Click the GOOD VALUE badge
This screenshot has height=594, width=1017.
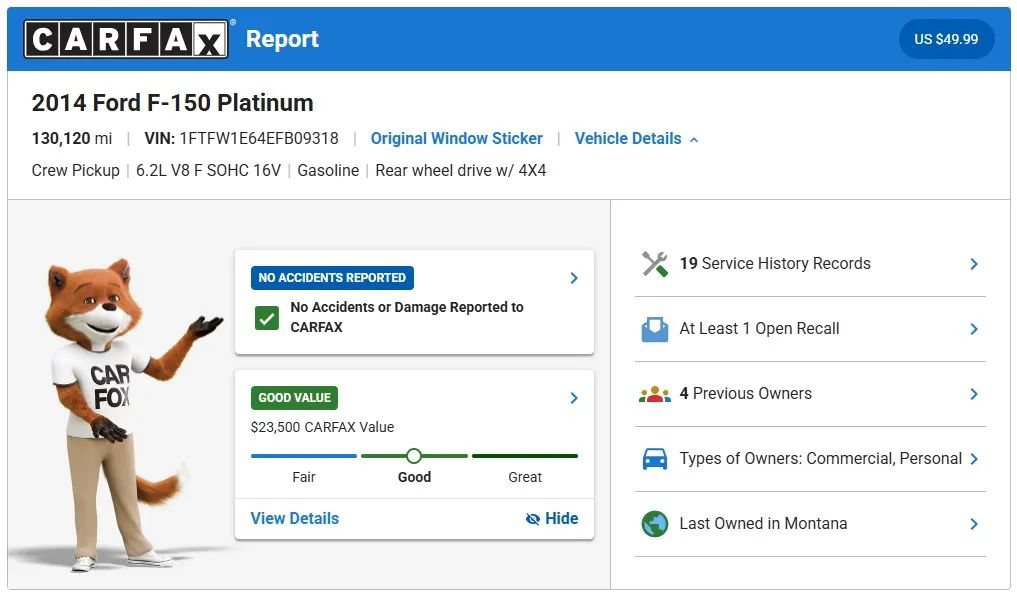pyautogui.click(x=294, y=398)
